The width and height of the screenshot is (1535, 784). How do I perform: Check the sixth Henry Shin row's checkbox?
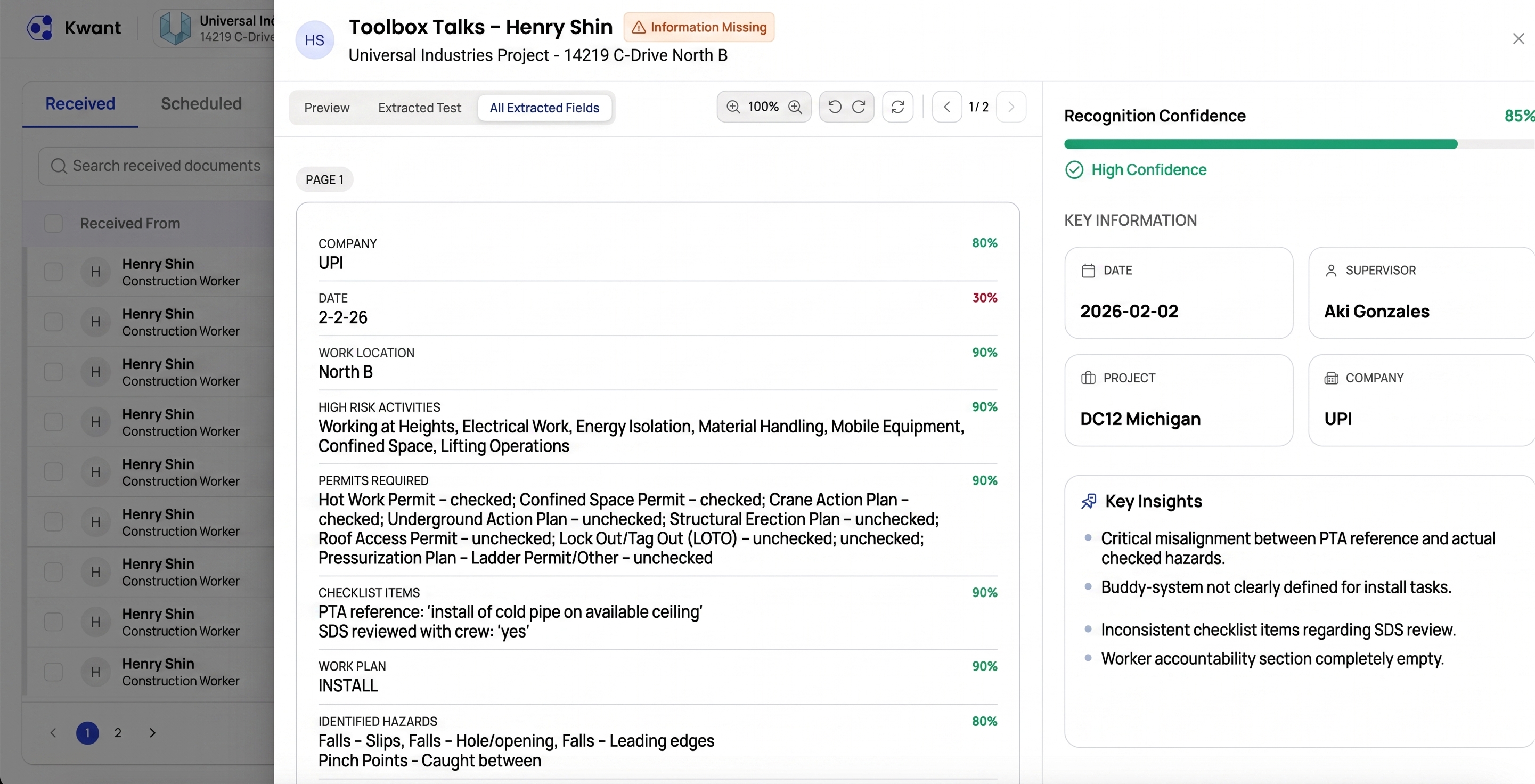54,522
